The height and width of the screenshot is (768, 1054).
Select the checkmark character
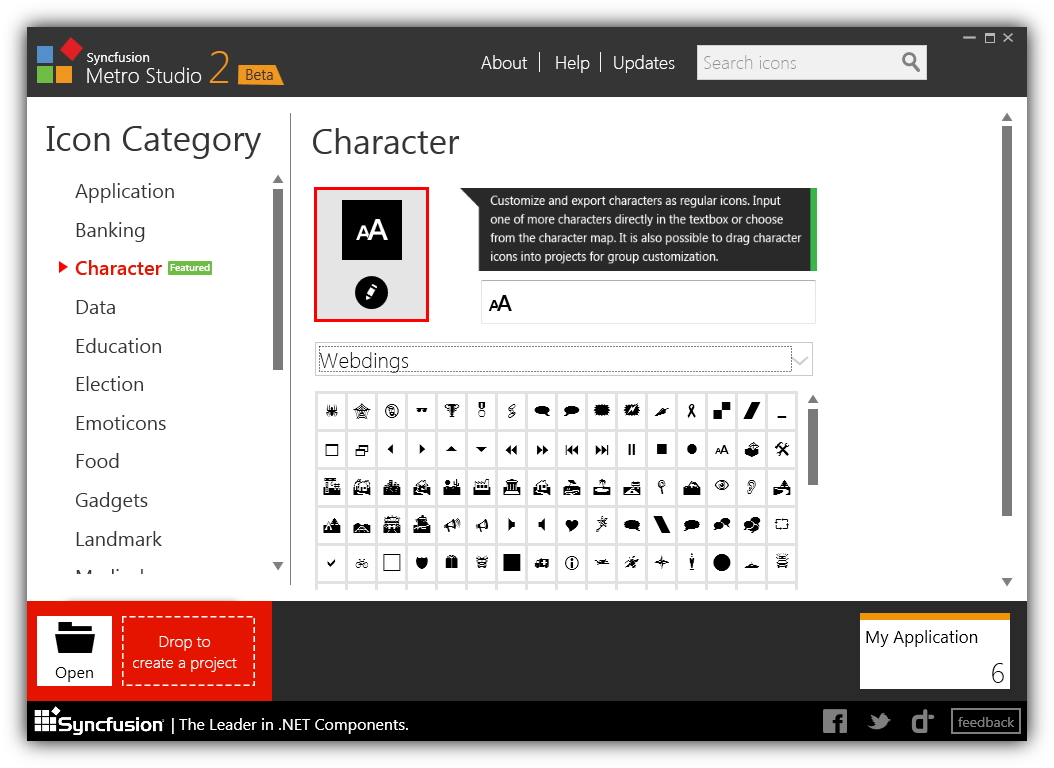pos(331,563)
